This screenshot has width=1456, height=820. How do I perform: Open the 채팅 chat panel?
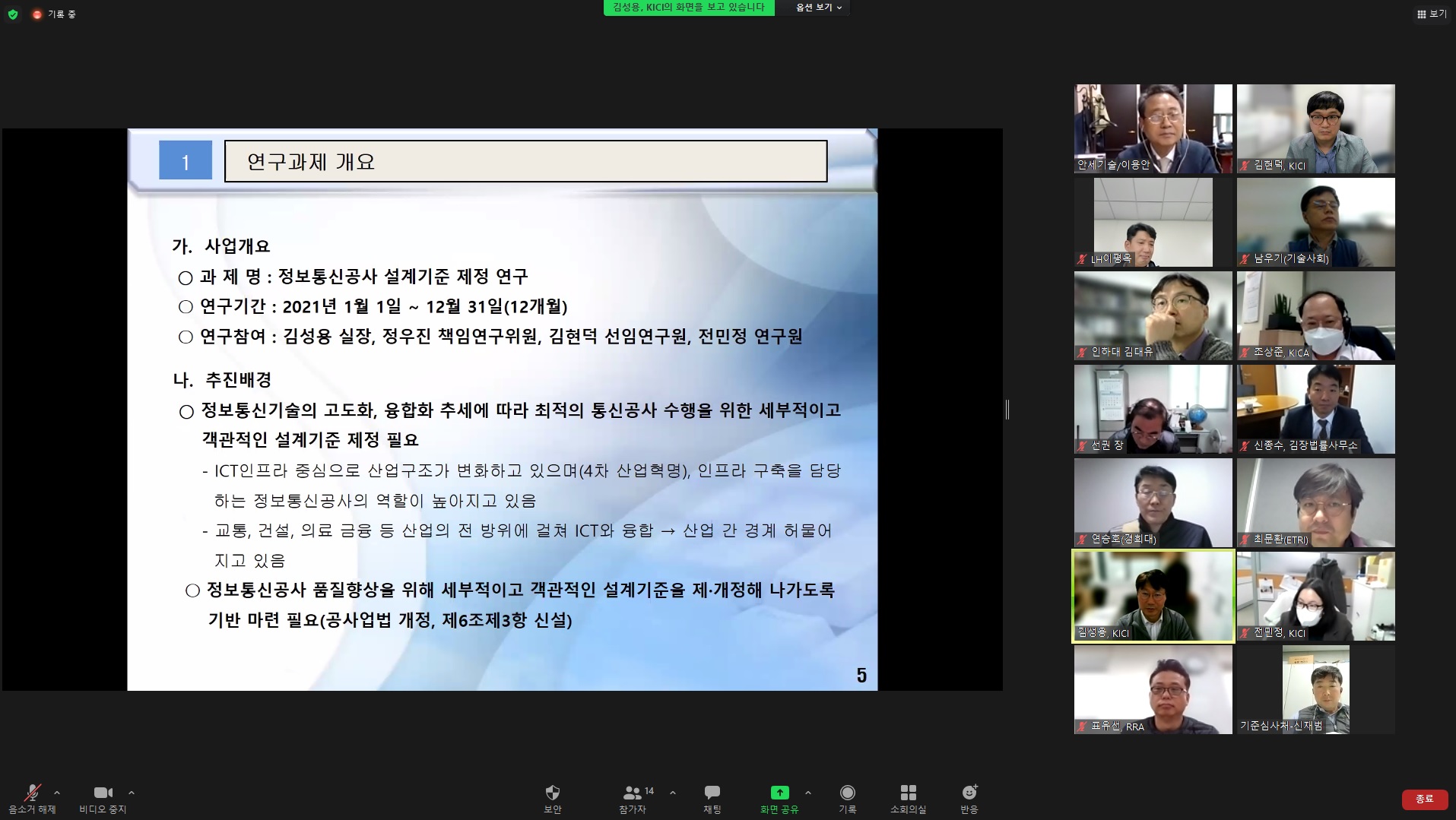tap(712, 798)
